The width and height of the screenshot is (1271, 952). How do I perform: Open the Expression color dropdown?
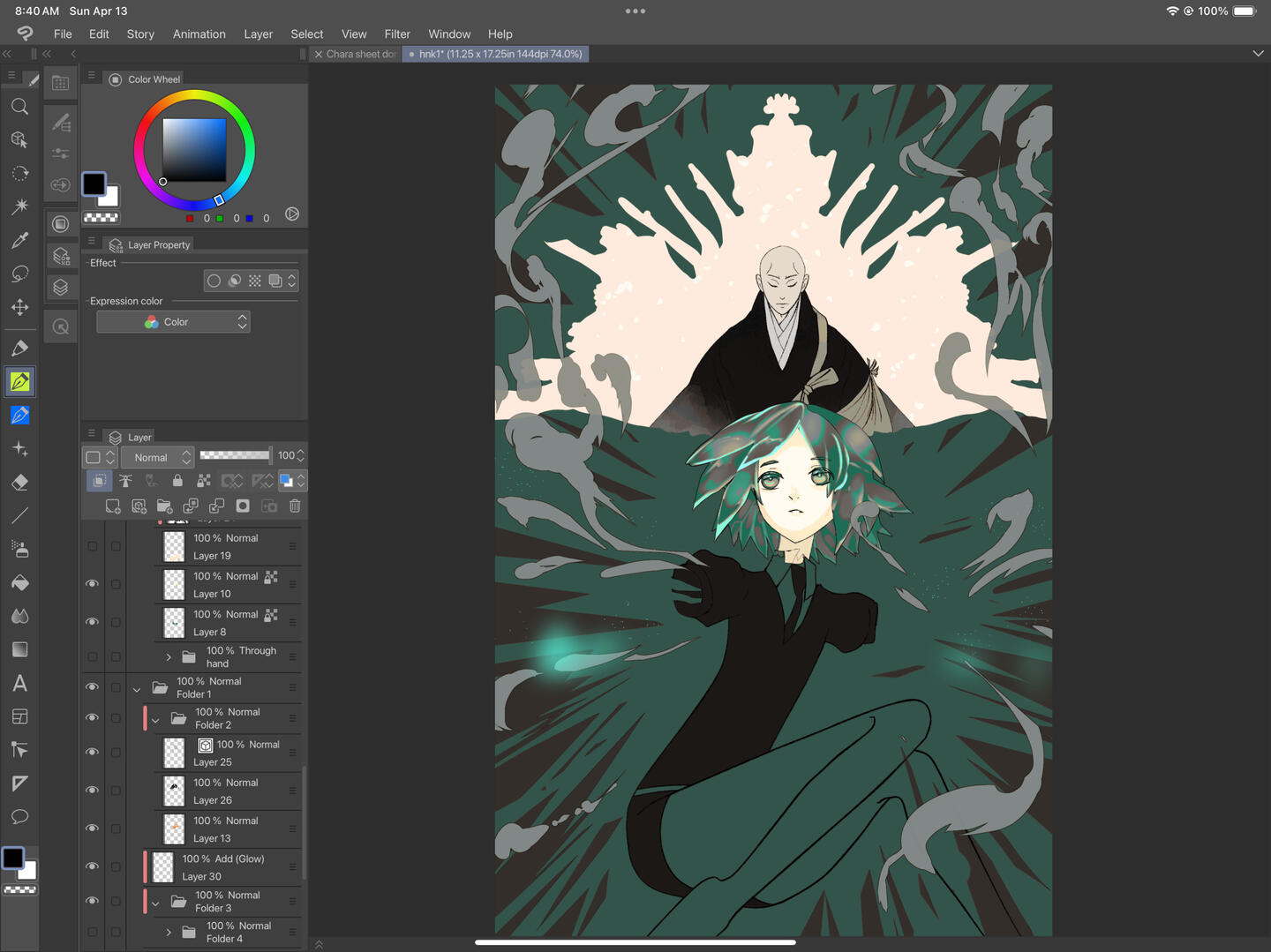point(173,322)
